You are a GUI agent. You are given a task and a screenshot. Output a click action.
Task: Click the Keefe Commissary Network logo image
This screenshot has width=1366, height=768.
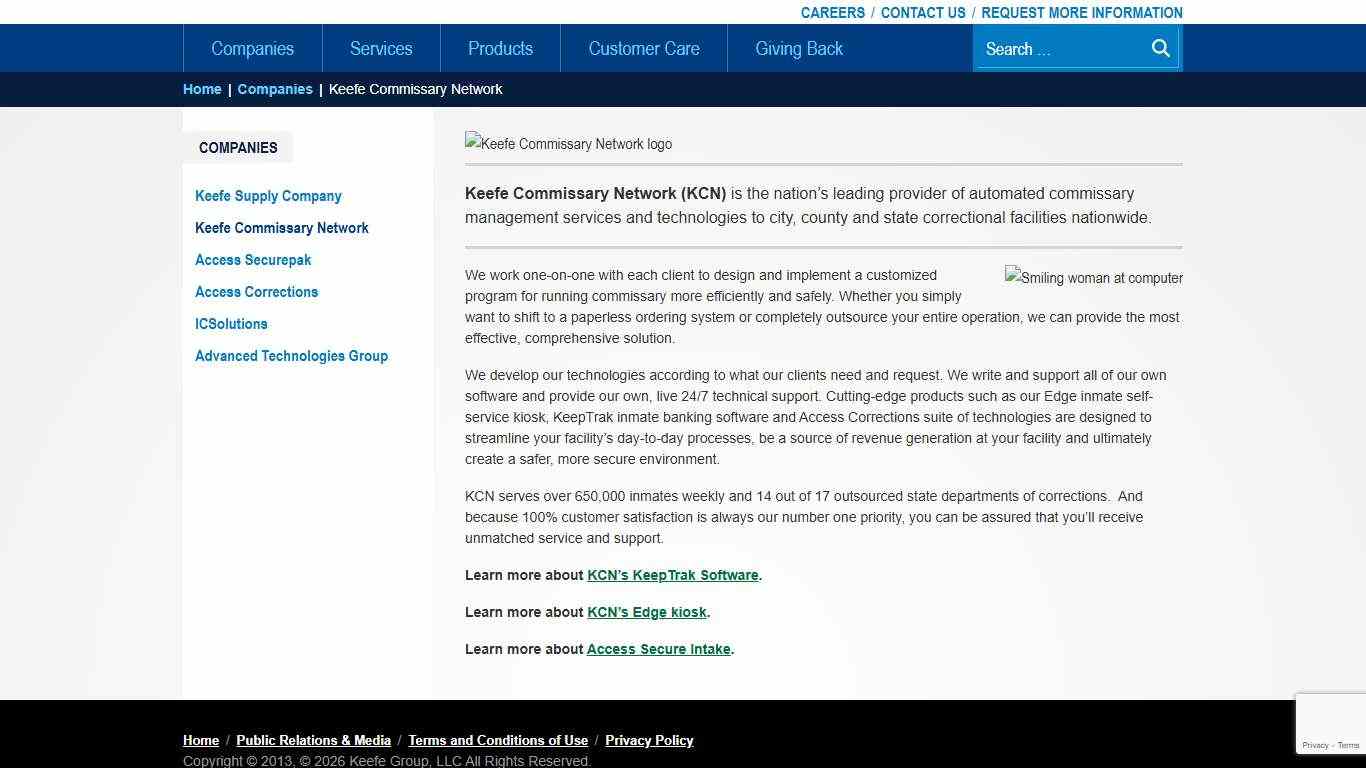[568, 143]
